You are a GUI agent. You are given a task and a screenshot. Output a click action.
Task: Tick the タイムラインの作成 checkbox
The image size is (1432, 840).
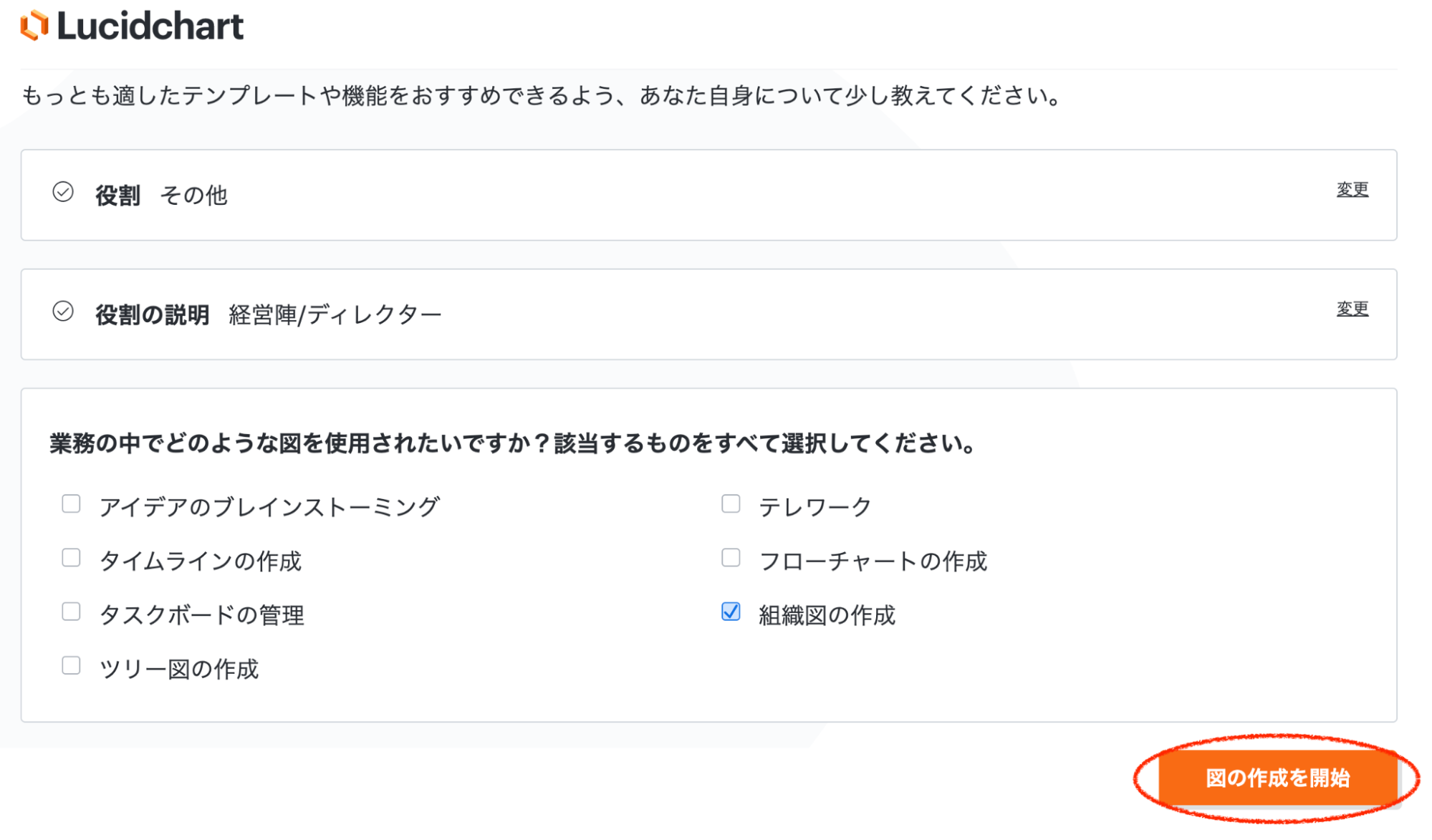pyautogui.click(x=71, y=558)
